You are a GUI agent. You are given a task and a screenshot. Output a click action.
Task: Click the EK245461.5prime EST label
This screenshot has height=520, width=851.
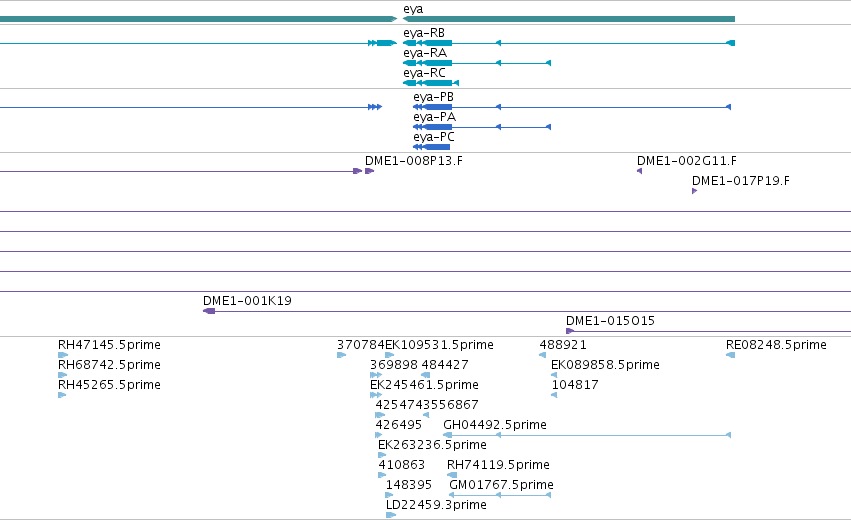tap(424, 385)
